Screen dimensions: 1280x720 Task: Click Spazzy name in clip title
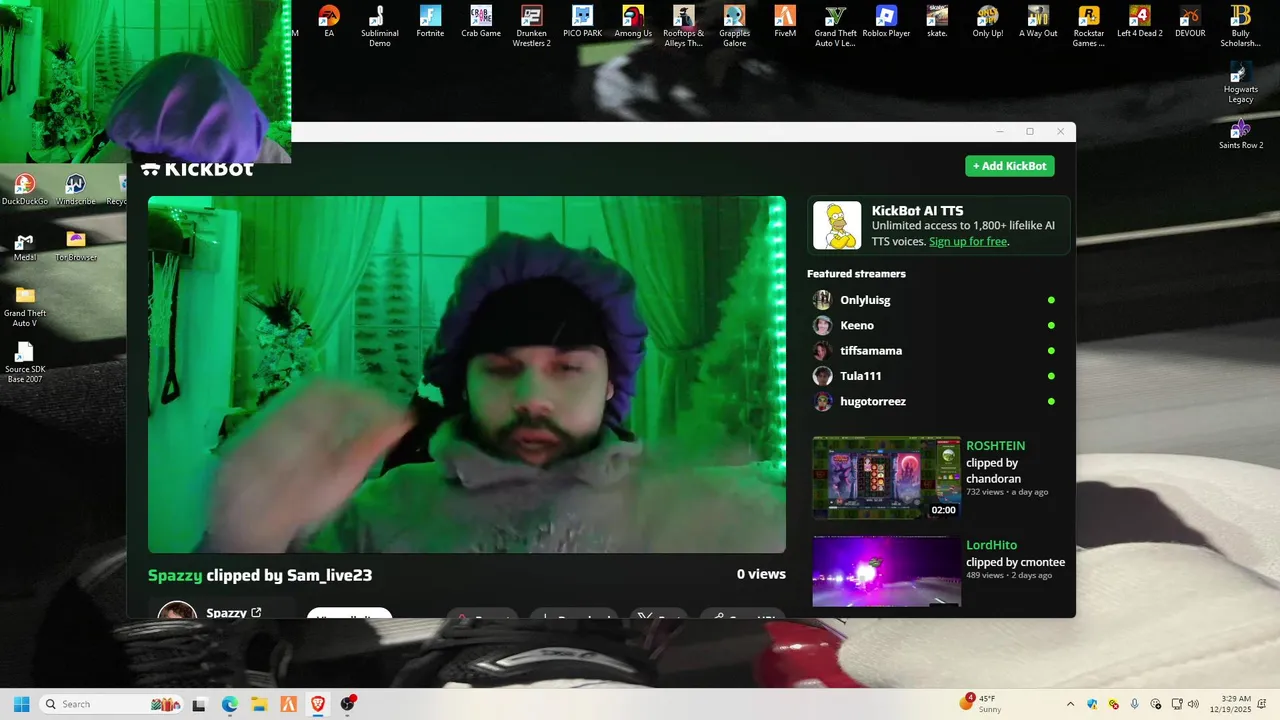(175, 575)
